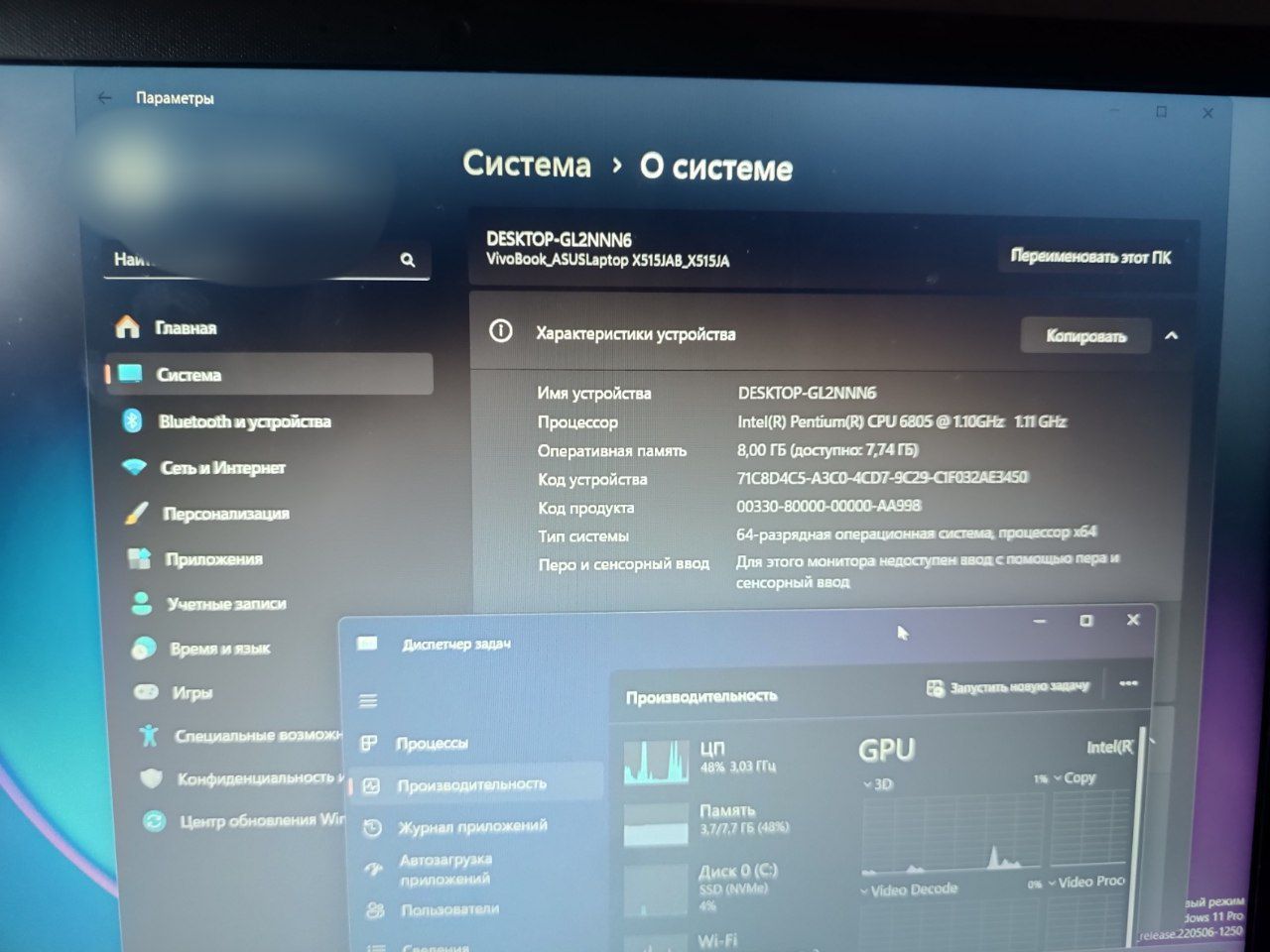Maximize the Диспетчер задач window
The image size is (1270, 952).
[x=1086, y=621]
